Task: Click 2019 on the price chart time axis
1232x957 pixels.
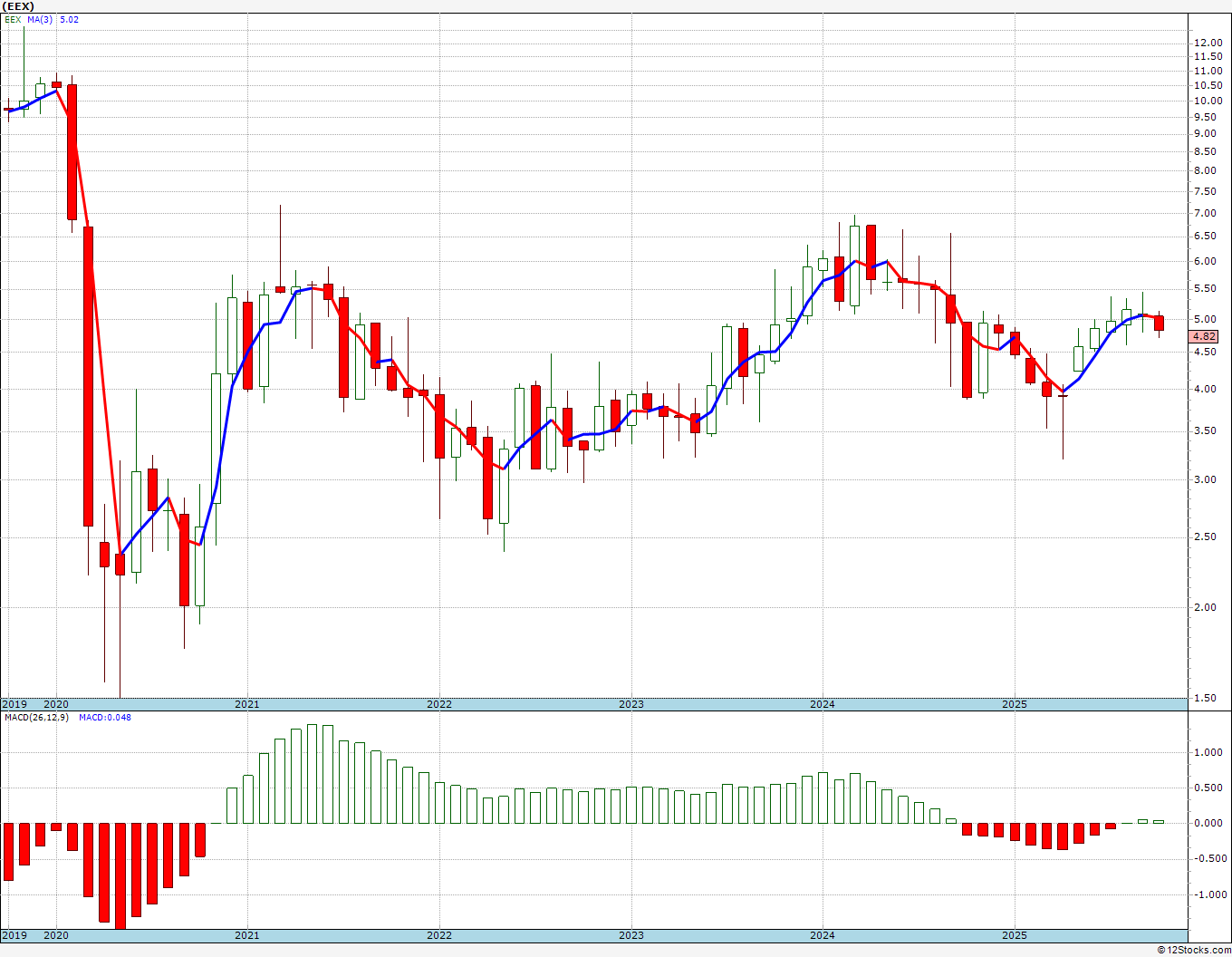Action: pyautogui.click(x=14, y=704)
